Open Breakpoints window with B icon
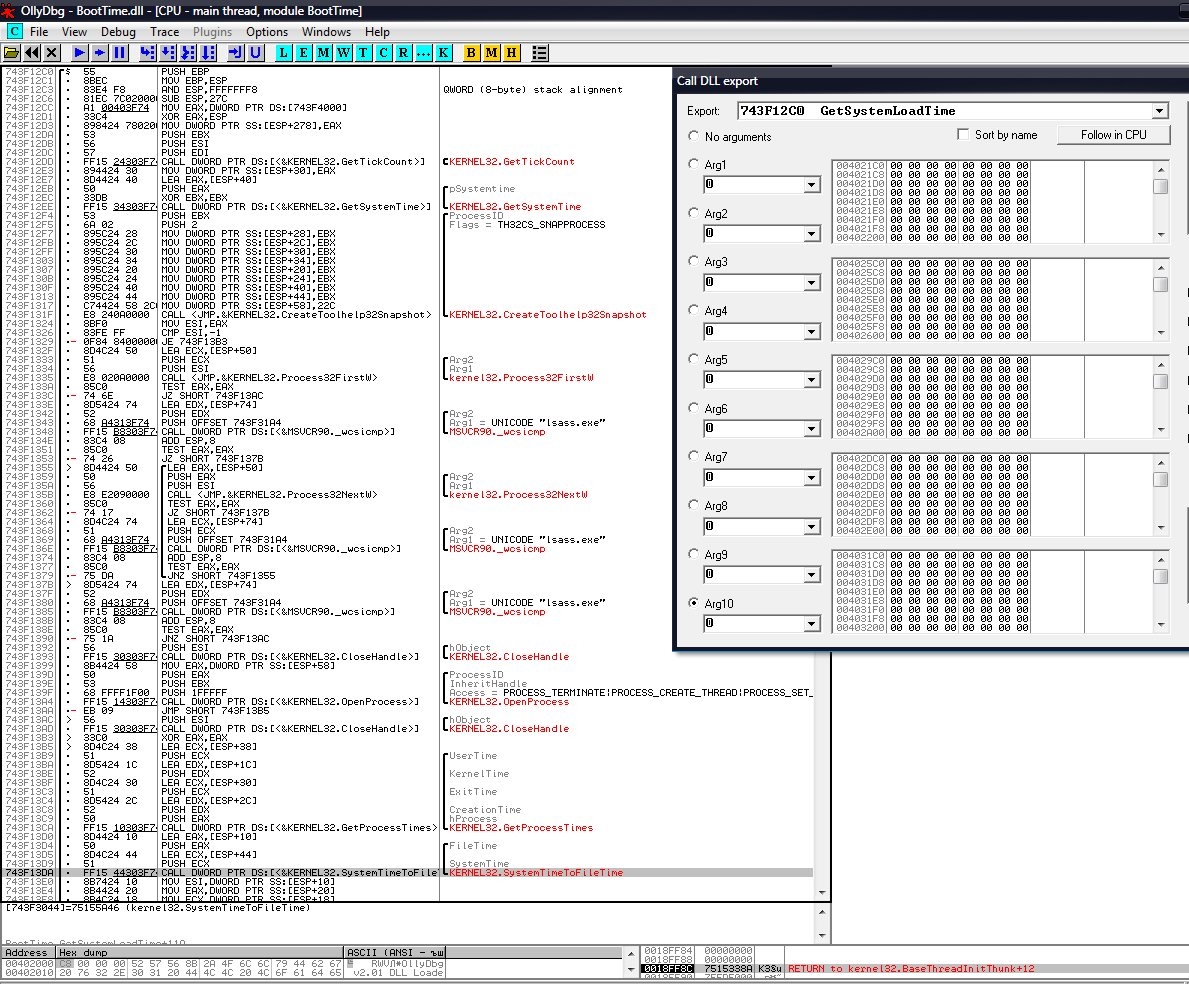 tap(471, 52)
